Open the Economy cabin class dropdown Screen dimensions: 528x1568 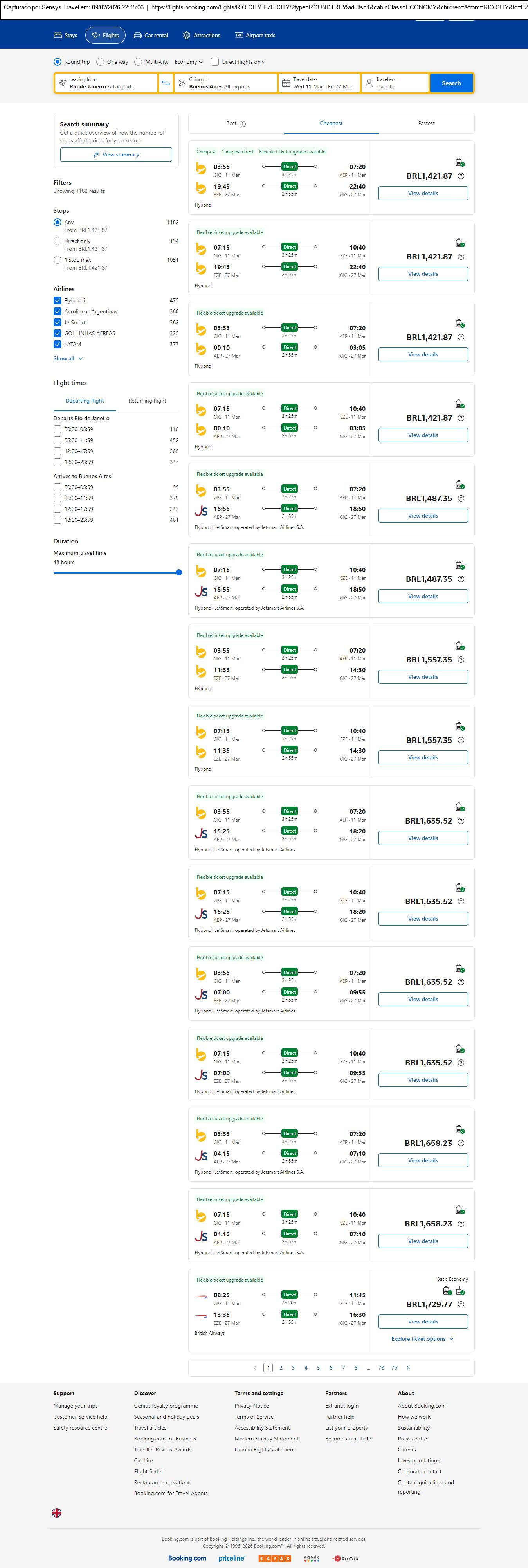tap(189, 62)
